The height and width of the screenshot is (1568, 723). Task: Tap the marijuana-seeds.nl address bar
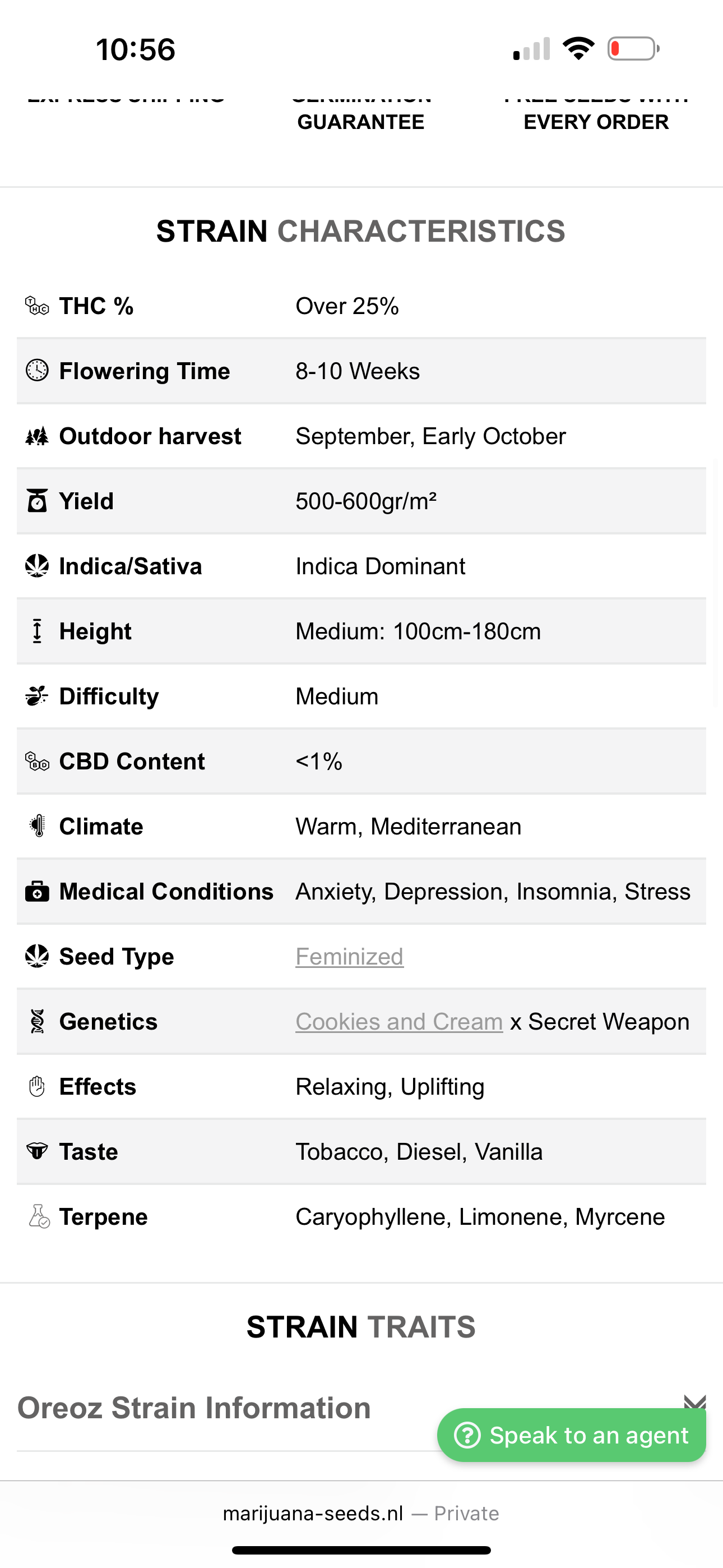pos(361,1513)
